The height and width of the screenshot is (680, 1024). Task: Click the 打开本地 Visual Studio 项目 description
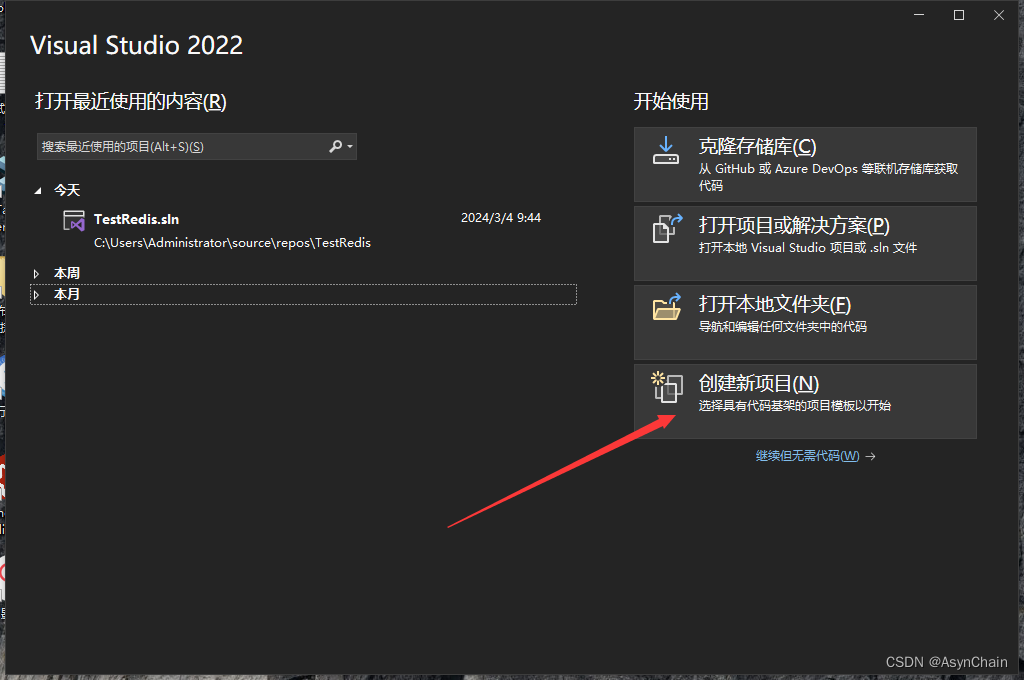(808, 248)
